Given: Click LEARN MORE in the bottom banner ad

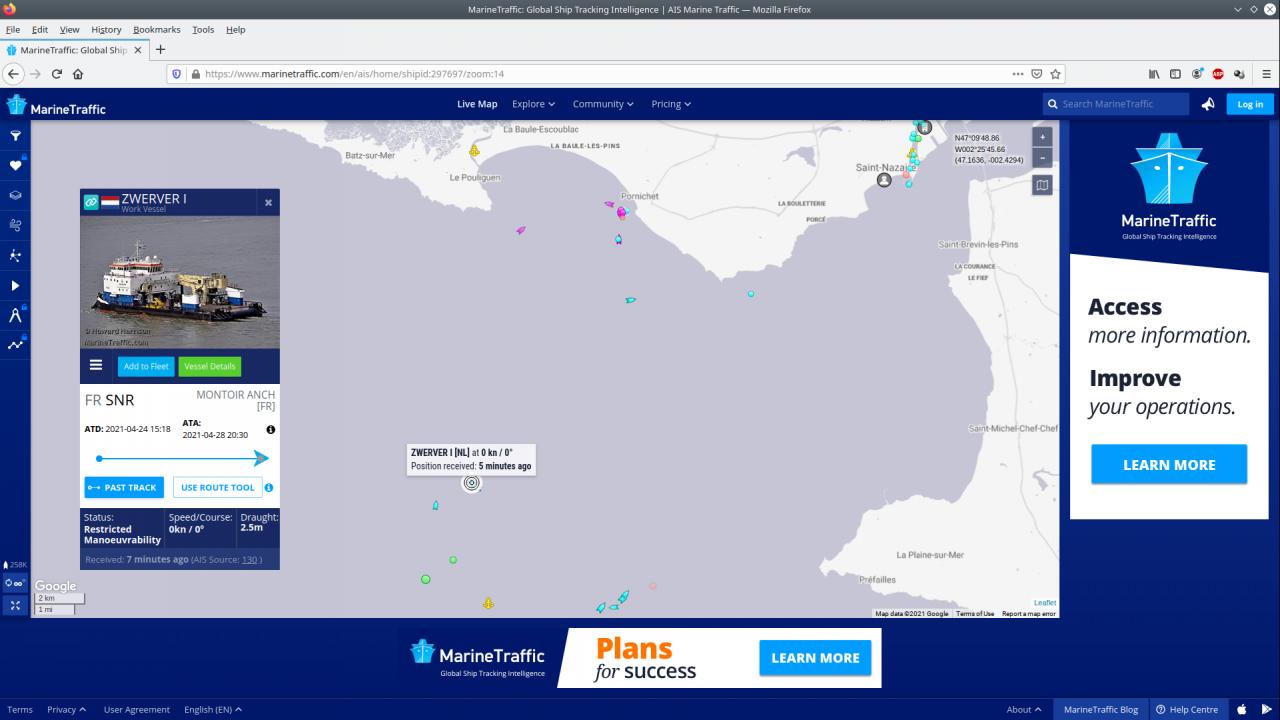Looking at the screenshot, I should [x=815, y=658].
